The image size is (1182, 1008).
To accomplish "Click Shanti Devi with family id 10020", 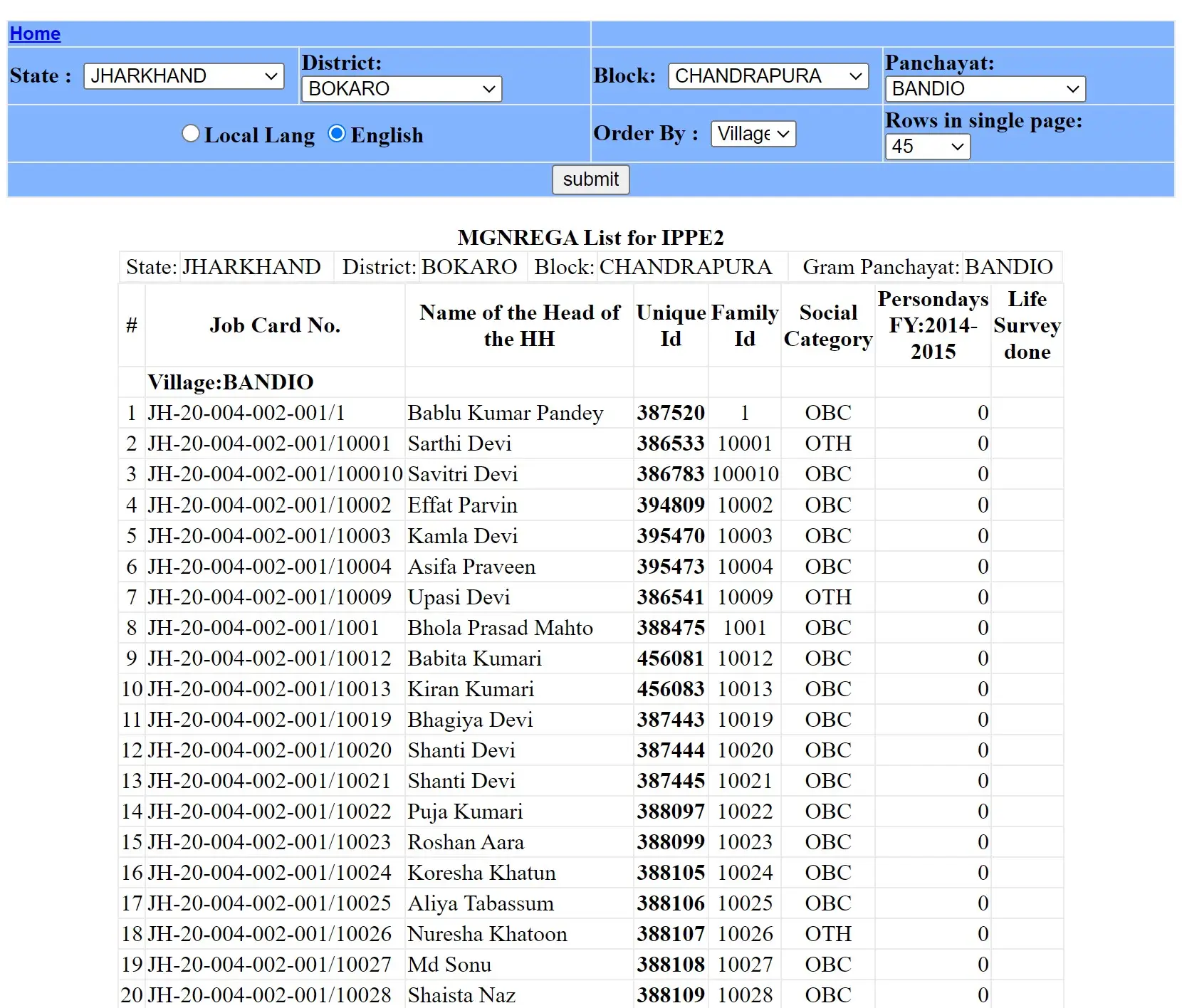I will click(x=461, y=750).
